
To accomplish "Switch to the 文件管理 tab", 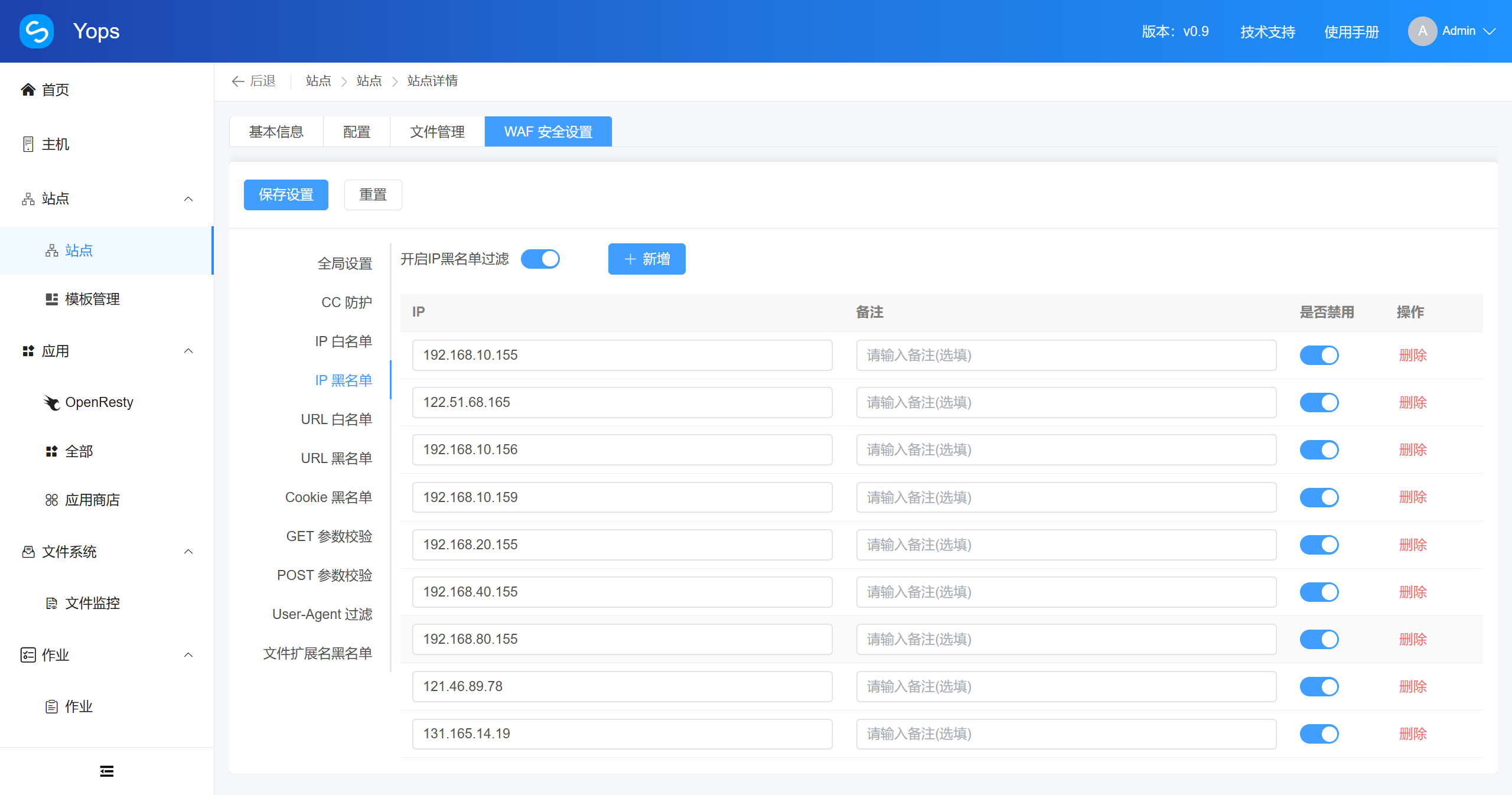I will [x=437, y=131].
